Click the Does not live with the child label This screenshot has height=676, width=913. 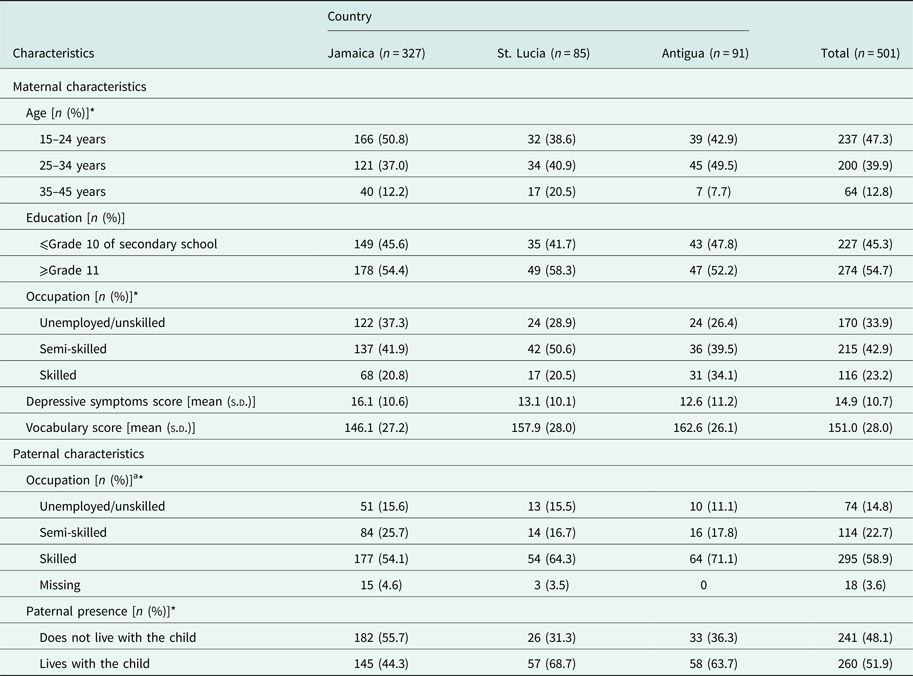[117, 637]
